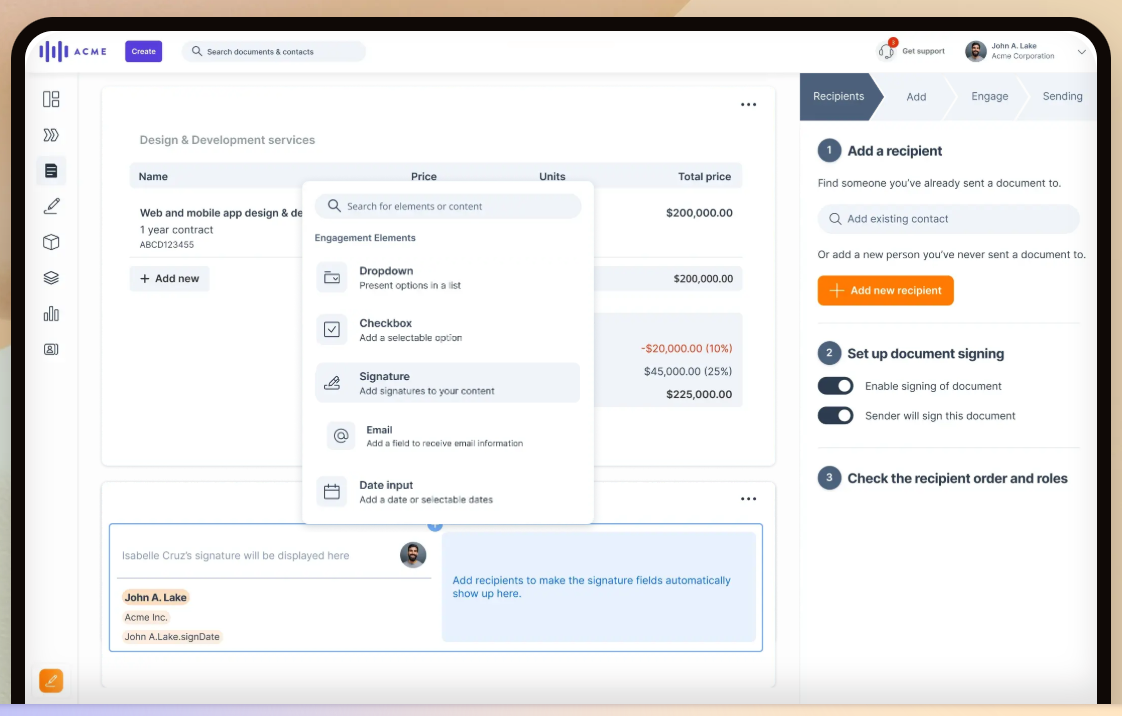This screenshot has height=716, width=1122.
Task: Choose Signature from Engagement Elements
Action: tap(447, 383)
